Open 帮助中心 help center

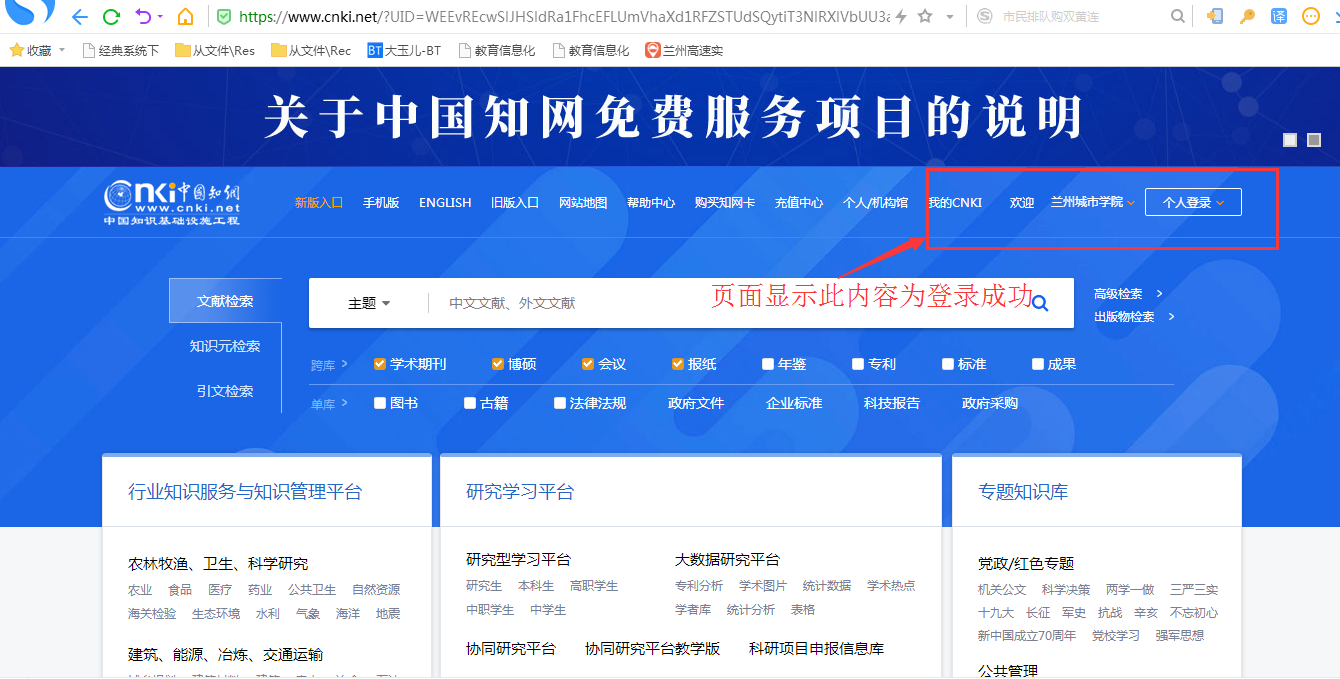click(x=651, y=202)
